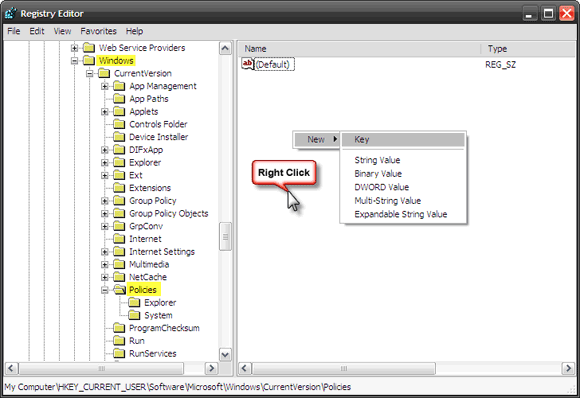
Task: Choose Key from the New submenu
Action: coord(403,139)
